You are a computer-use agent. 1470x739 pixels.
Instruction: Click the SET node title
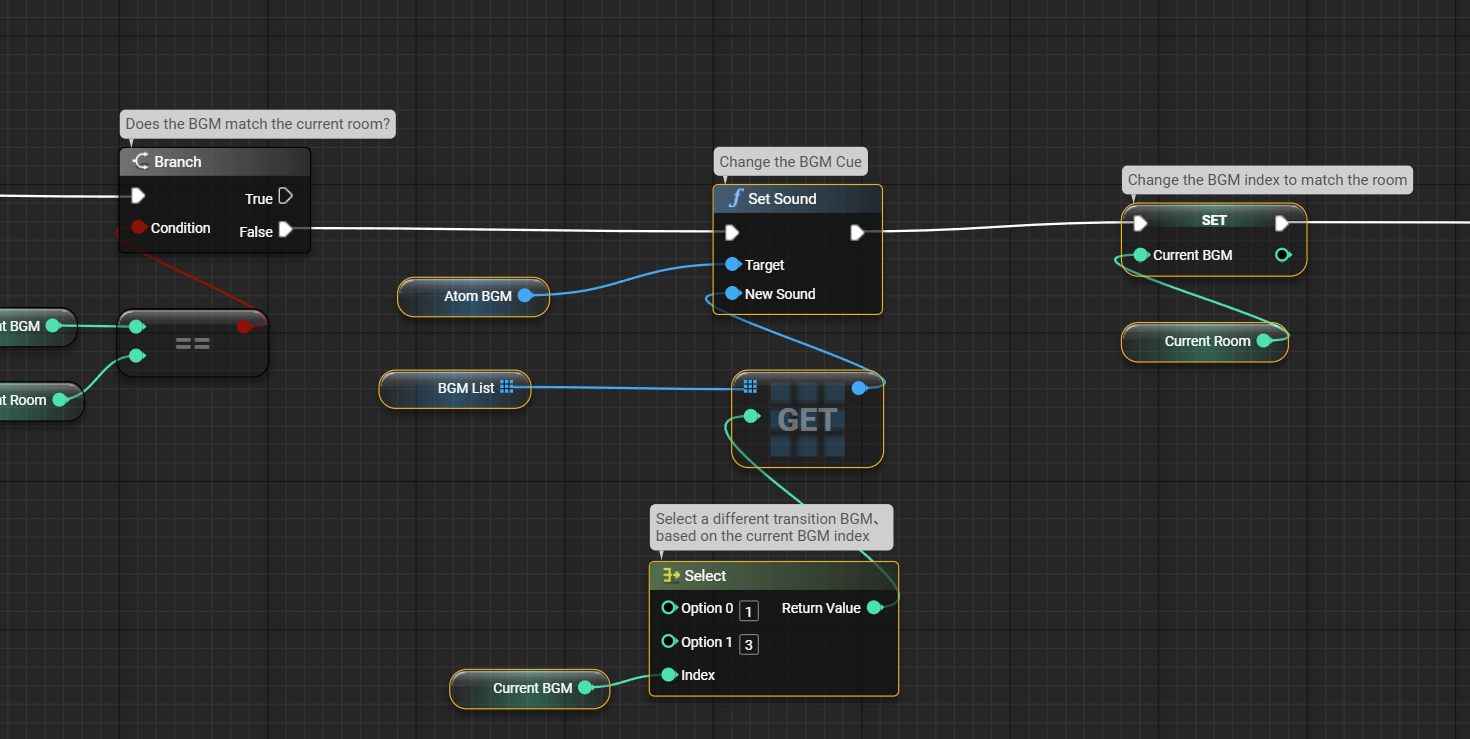(x=1214, y=220)
